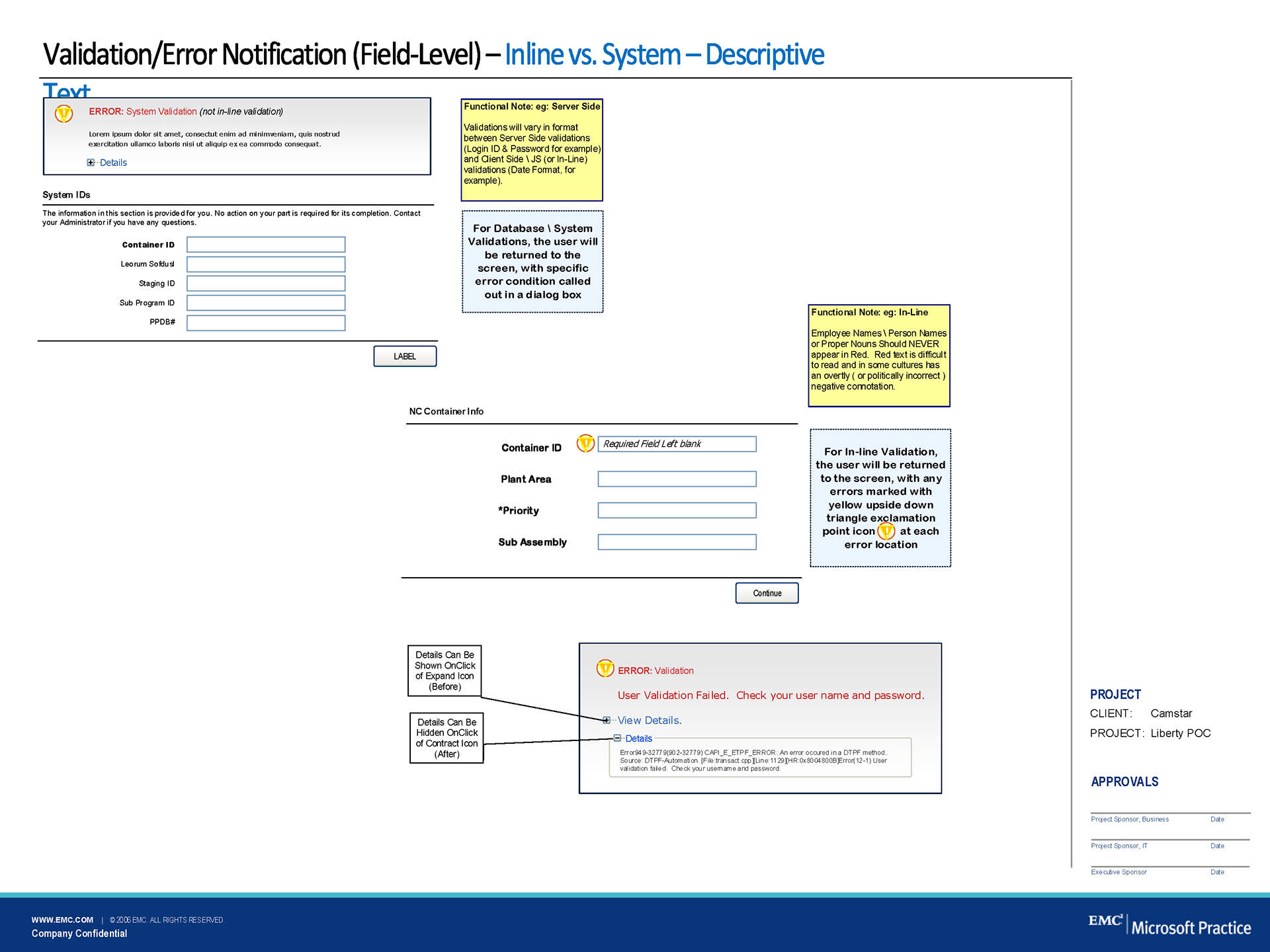Expand the View Details plus icon
The width and height of the screenshot is (1270, 952).
[x=607, y=721]
